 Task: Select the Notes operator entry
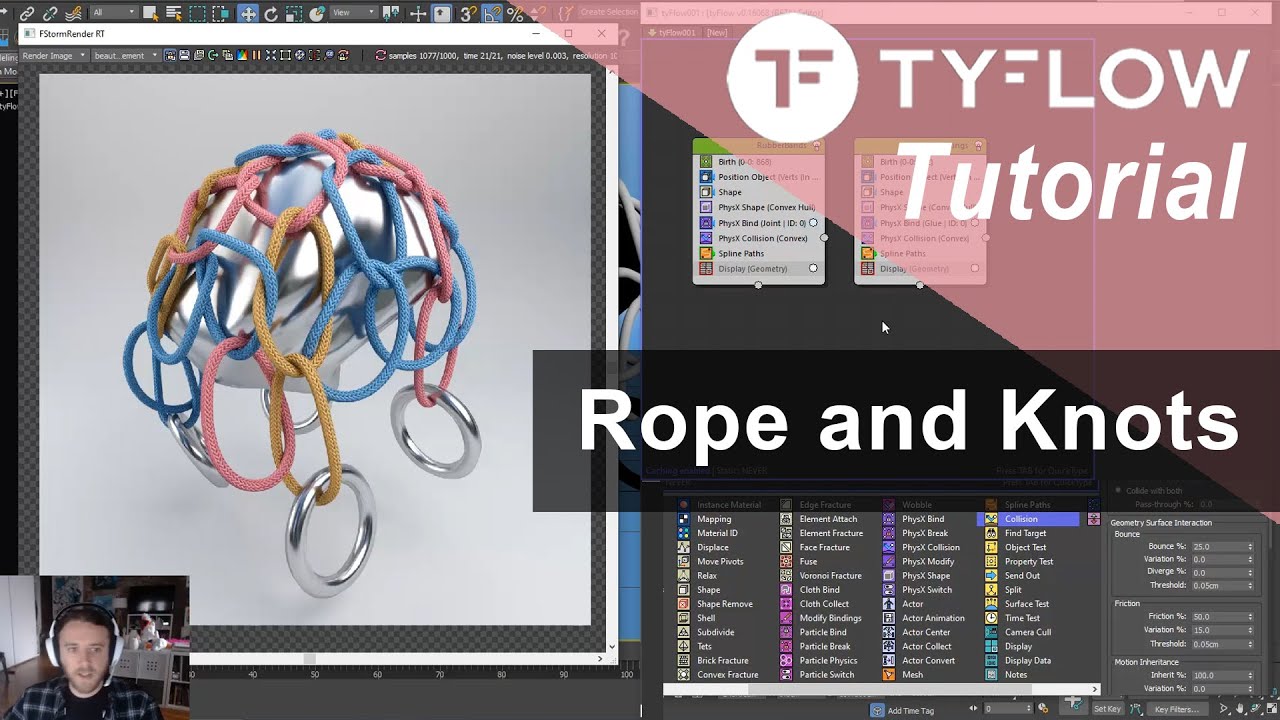tap(1005, 674)
